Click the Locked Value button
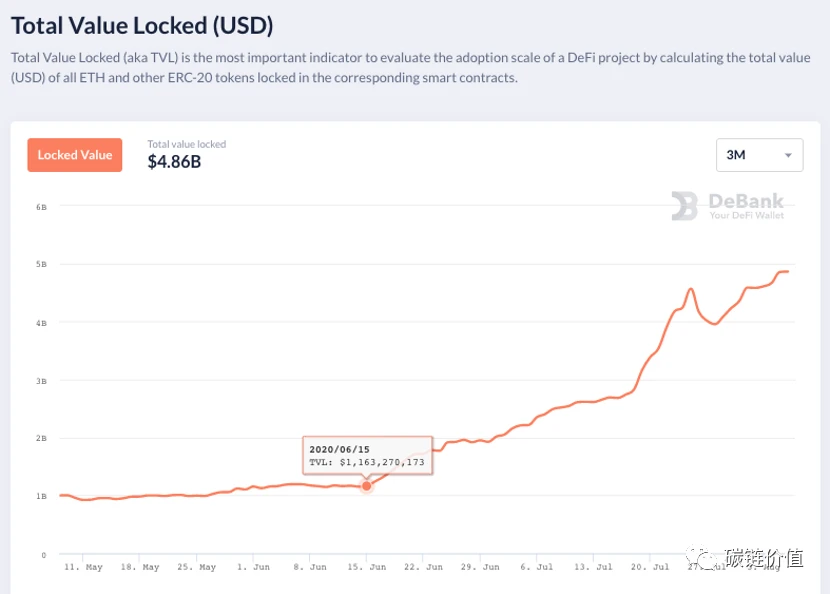This screenshot has width=830, height=594. [75, 155]
